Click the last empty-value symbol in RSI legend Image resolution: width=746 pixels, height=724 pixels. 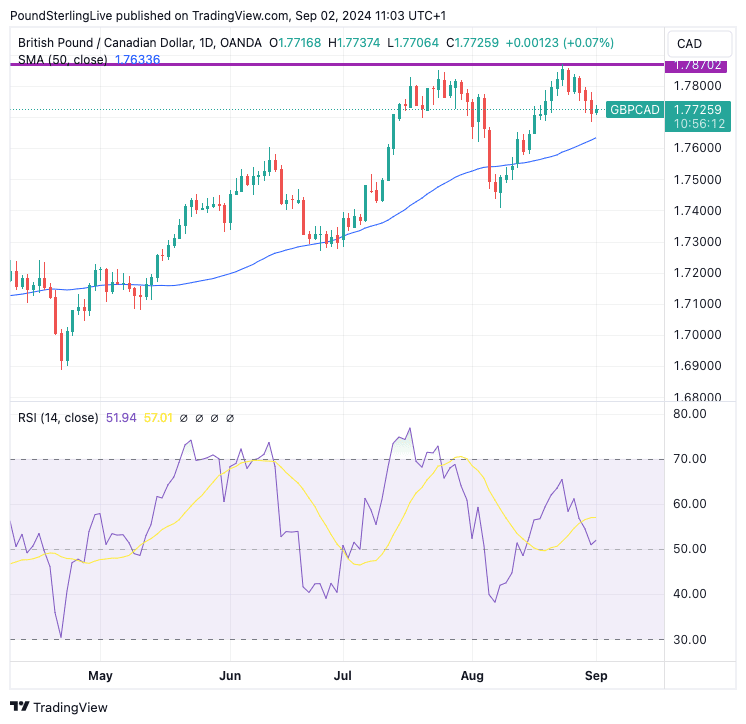point(231,418)
